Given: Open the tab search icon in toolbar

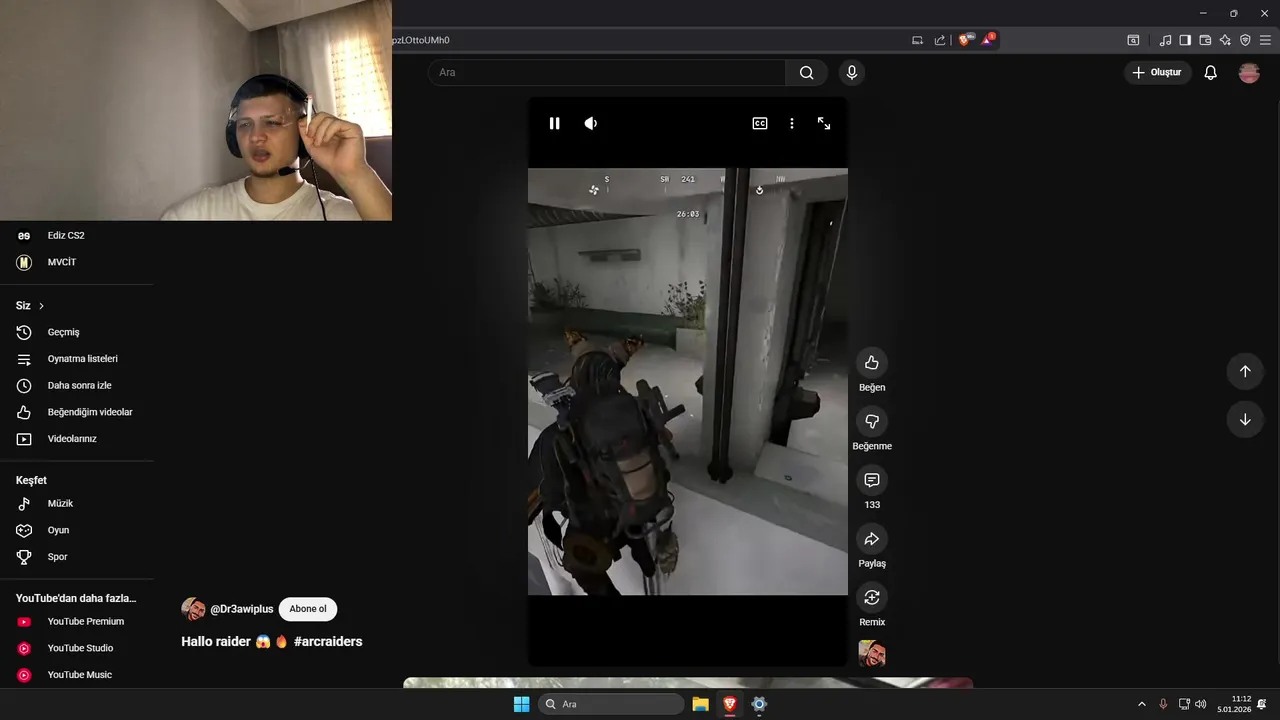Looking at the screenshot, I should (1133, 40).
